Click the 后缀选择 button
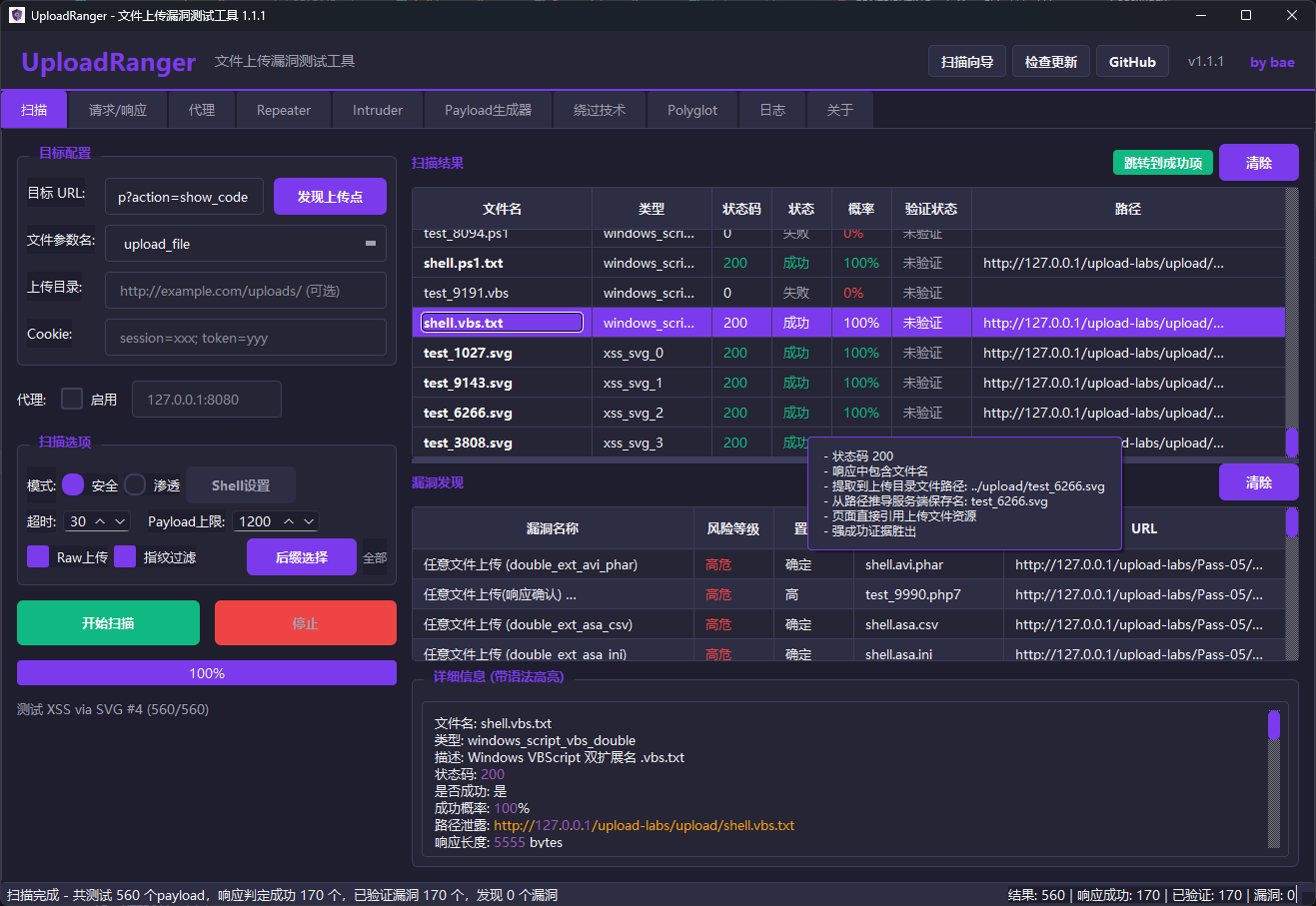1316x906 pixels. [302, 557]
